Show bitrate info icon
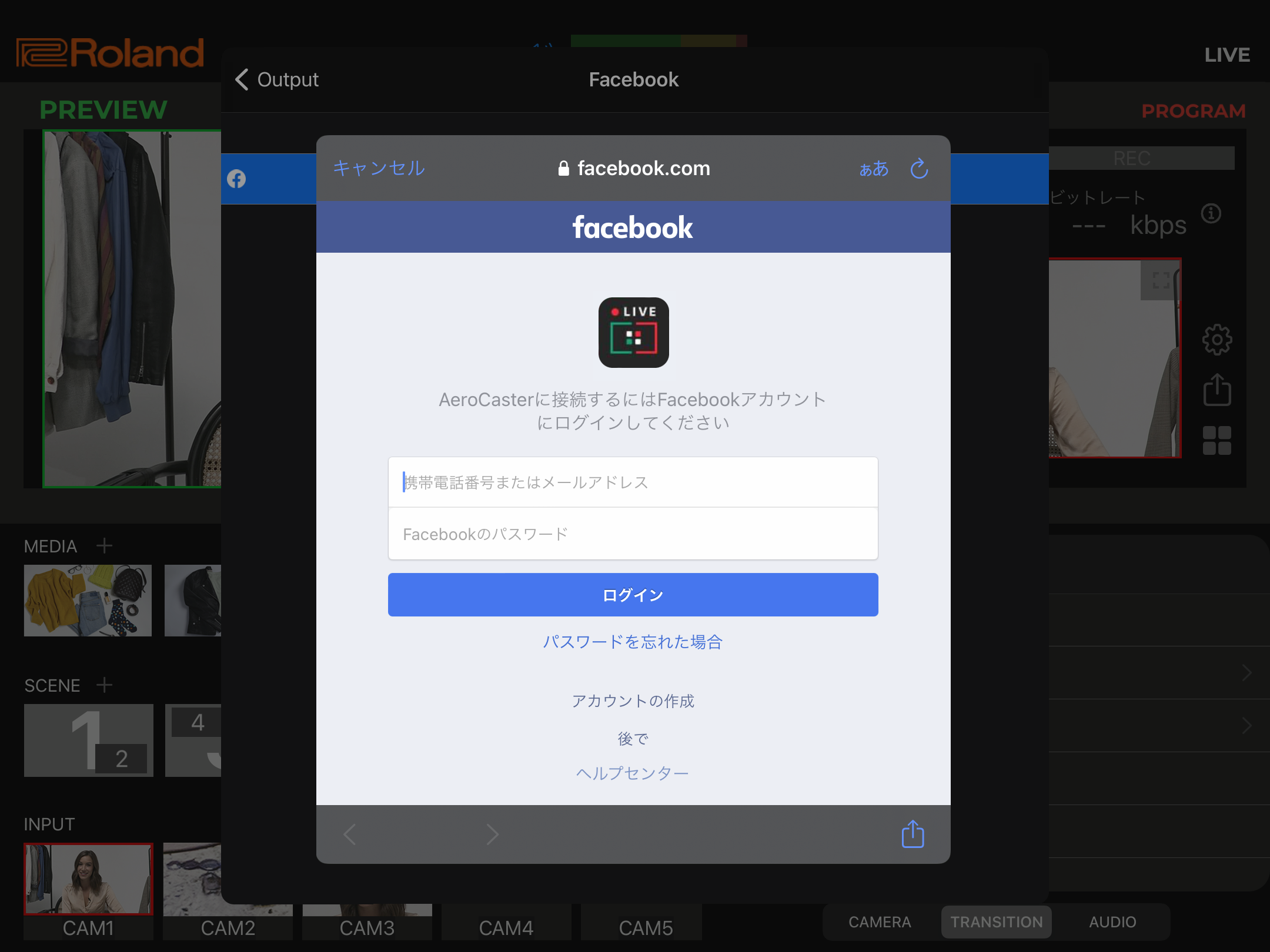 (1211, 213)
